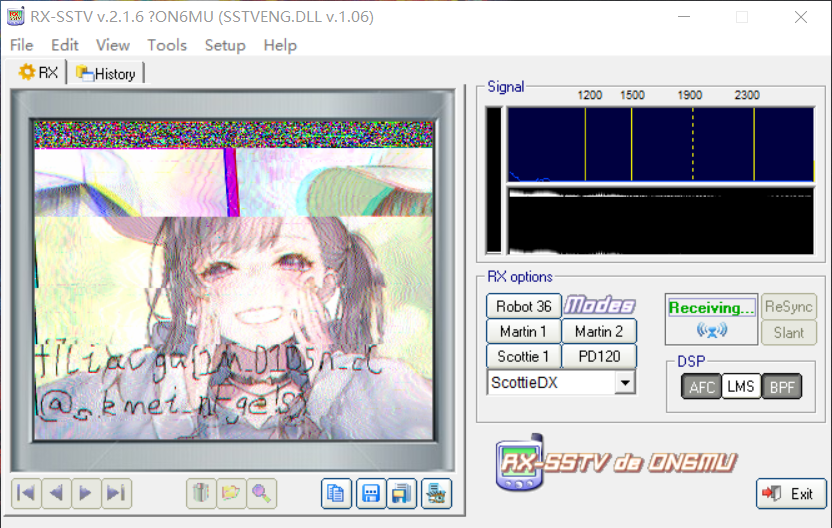Click the Modes logo graphic
The height and width of the screenshot is (528, 832).
(600, 305)
